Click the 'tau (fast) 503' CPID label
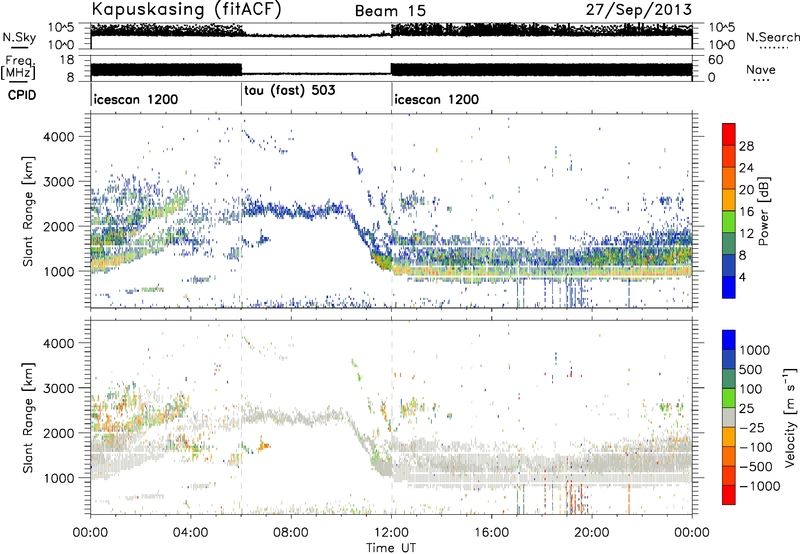Screen dimensions: 800x554 click(290, 90)
